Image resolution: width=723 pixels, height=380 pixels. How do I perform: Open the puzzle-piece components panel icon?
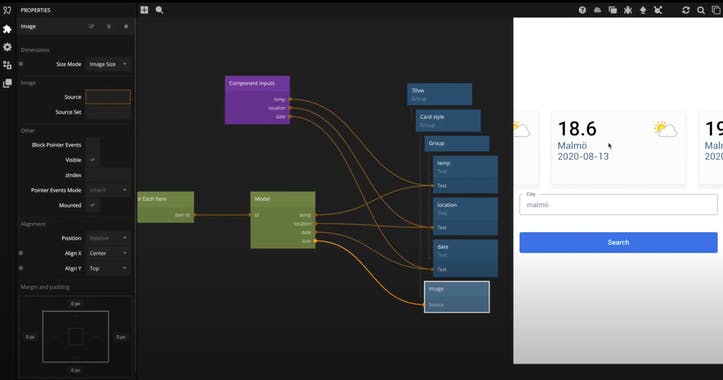click(7, 29)
